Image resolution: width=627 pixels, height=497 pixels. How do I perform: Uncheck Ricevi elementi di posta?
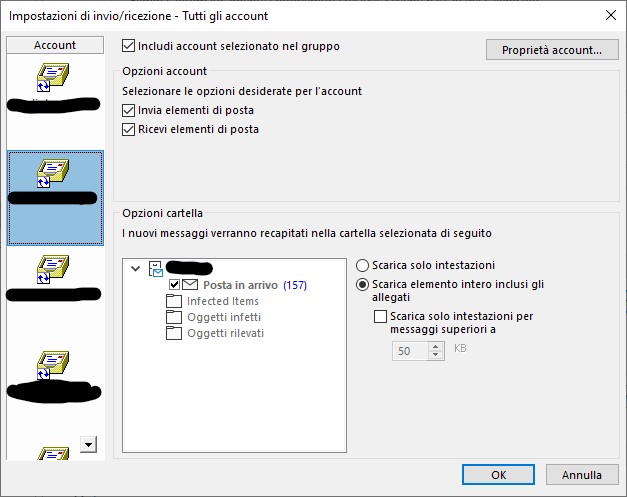(128, 129)
